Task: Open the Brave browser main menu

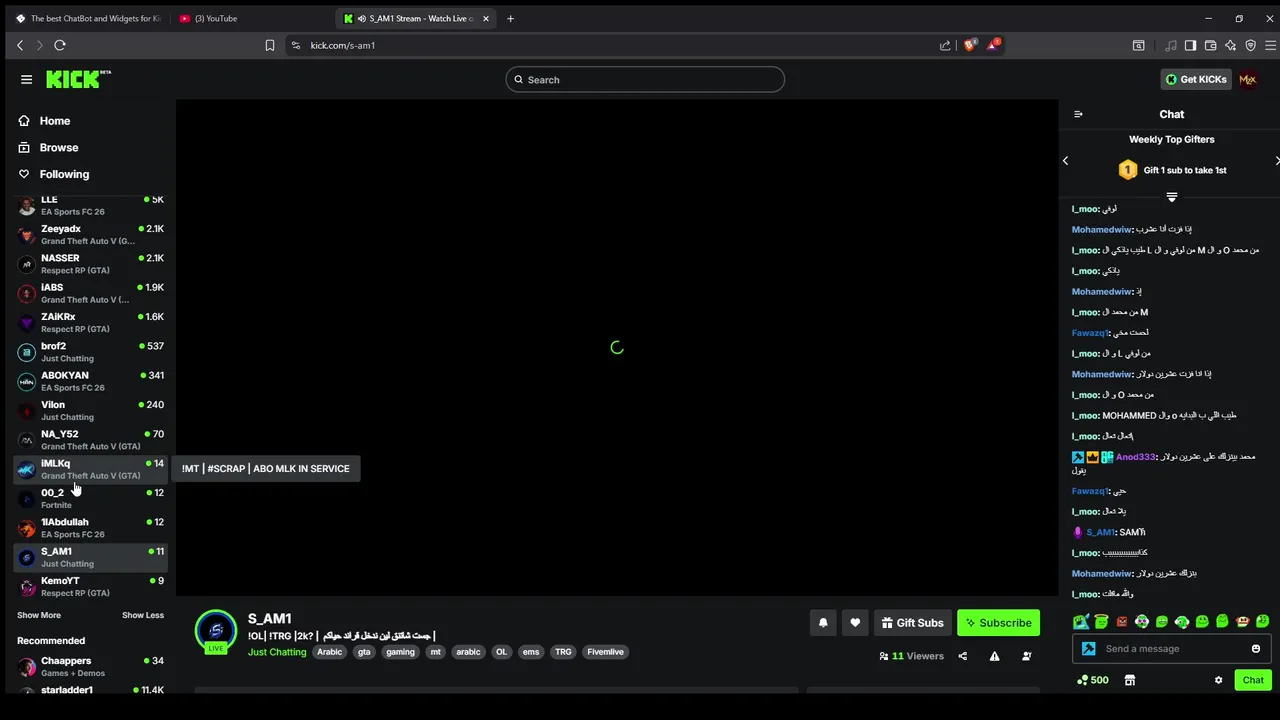Action: (1271, 45)
